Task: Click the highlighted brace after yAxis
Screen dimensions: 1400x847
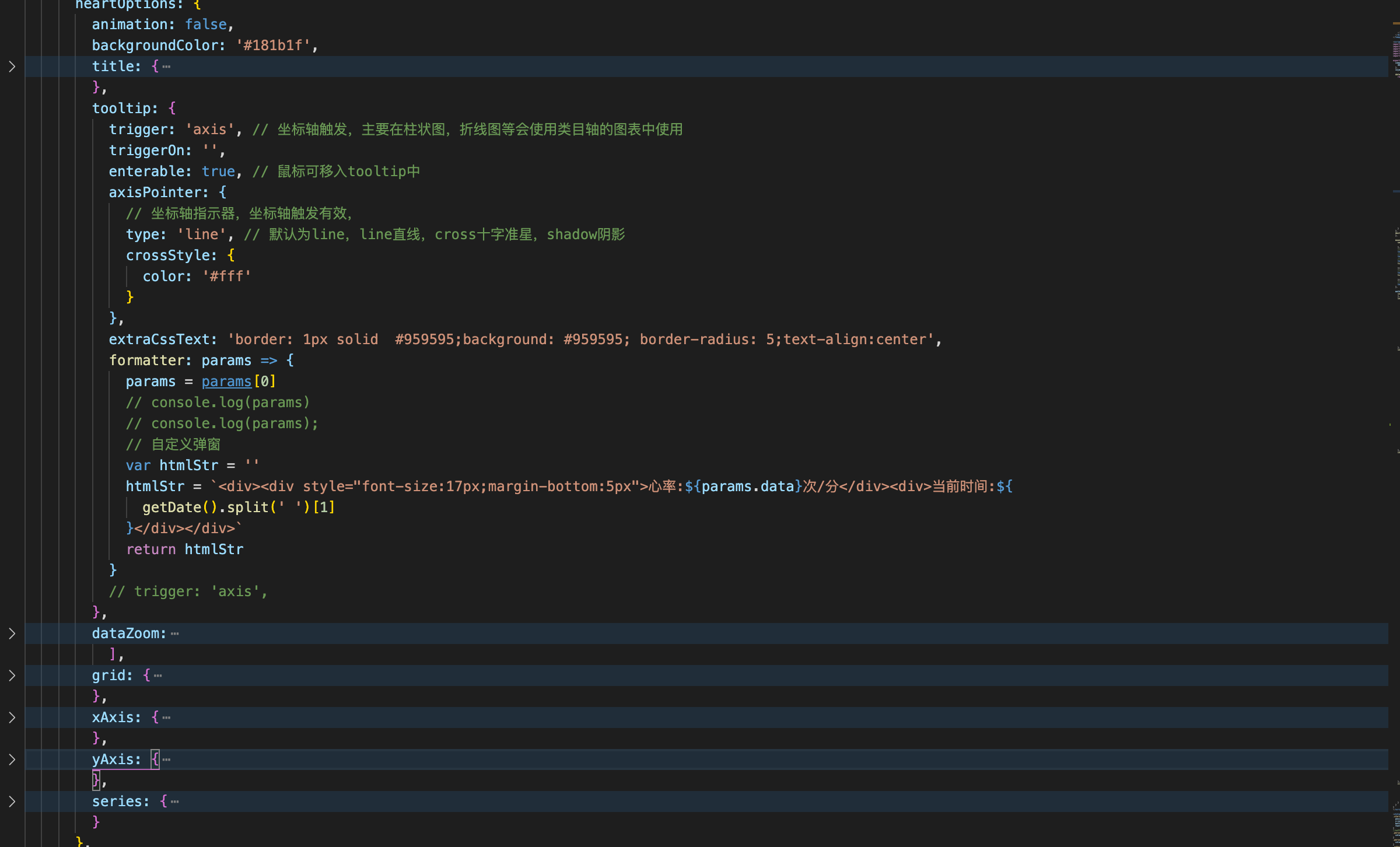Action: click(155, 759)
